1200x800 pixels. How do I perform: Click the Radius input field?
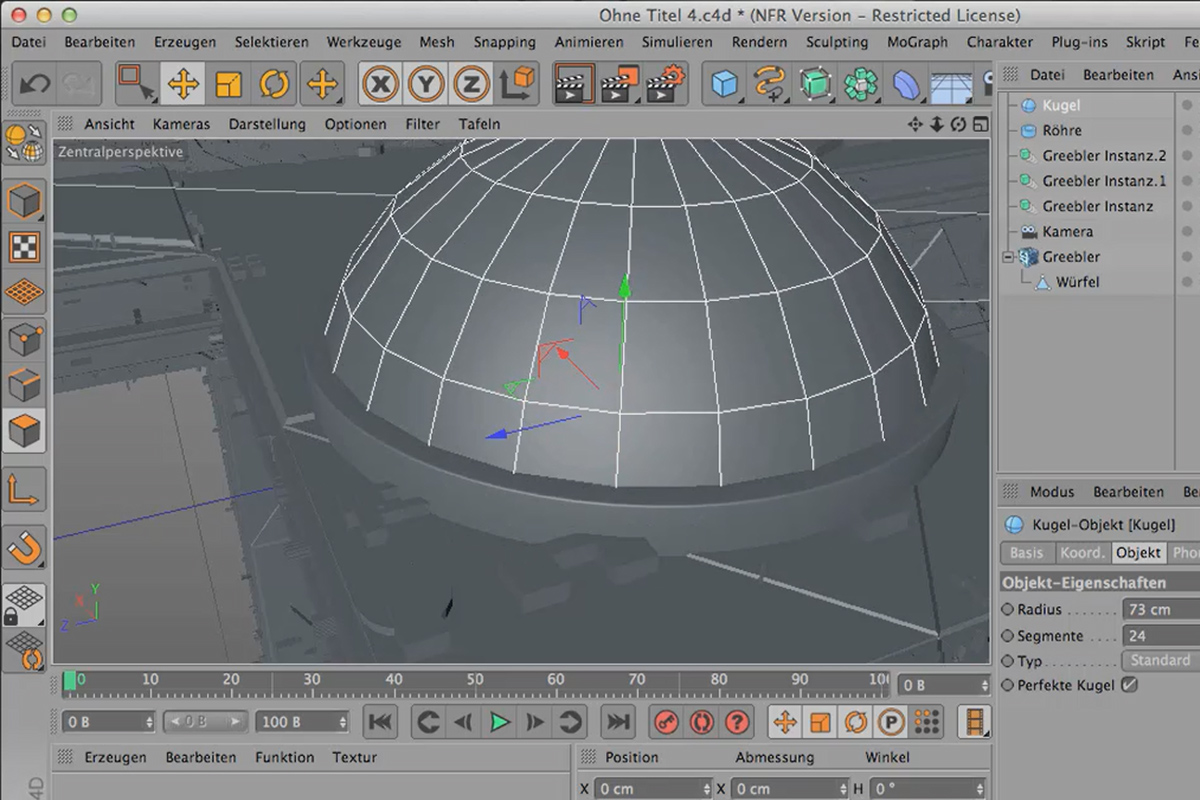(x=1161, y=609)
